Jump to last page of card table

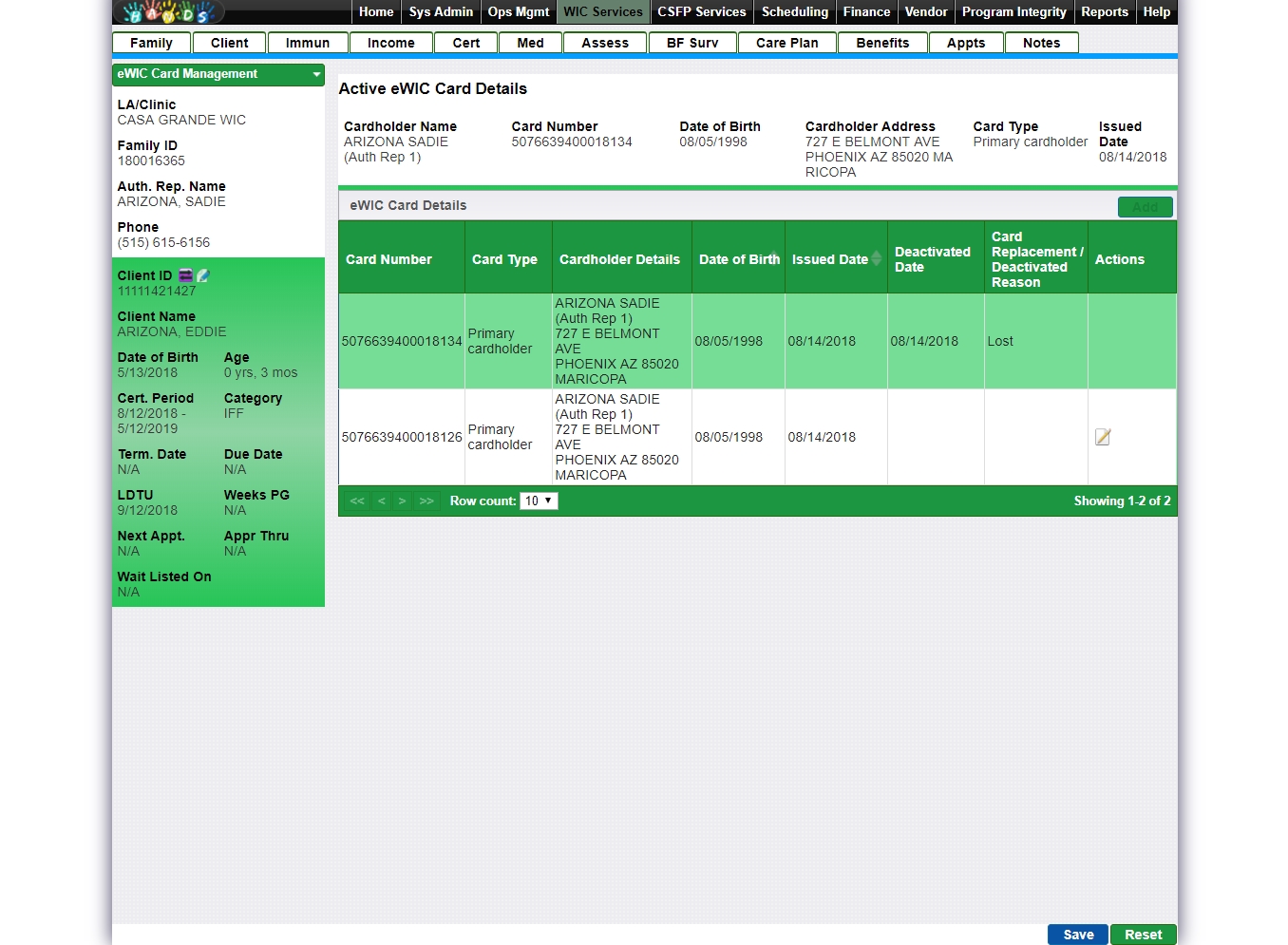coord(426,501)
